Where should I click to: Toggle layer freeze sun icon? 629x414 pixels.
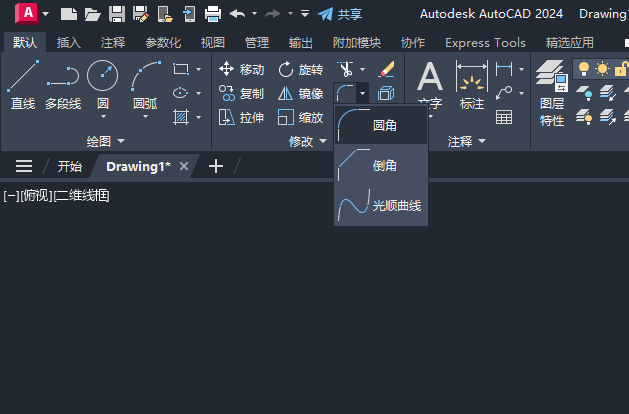602,69
